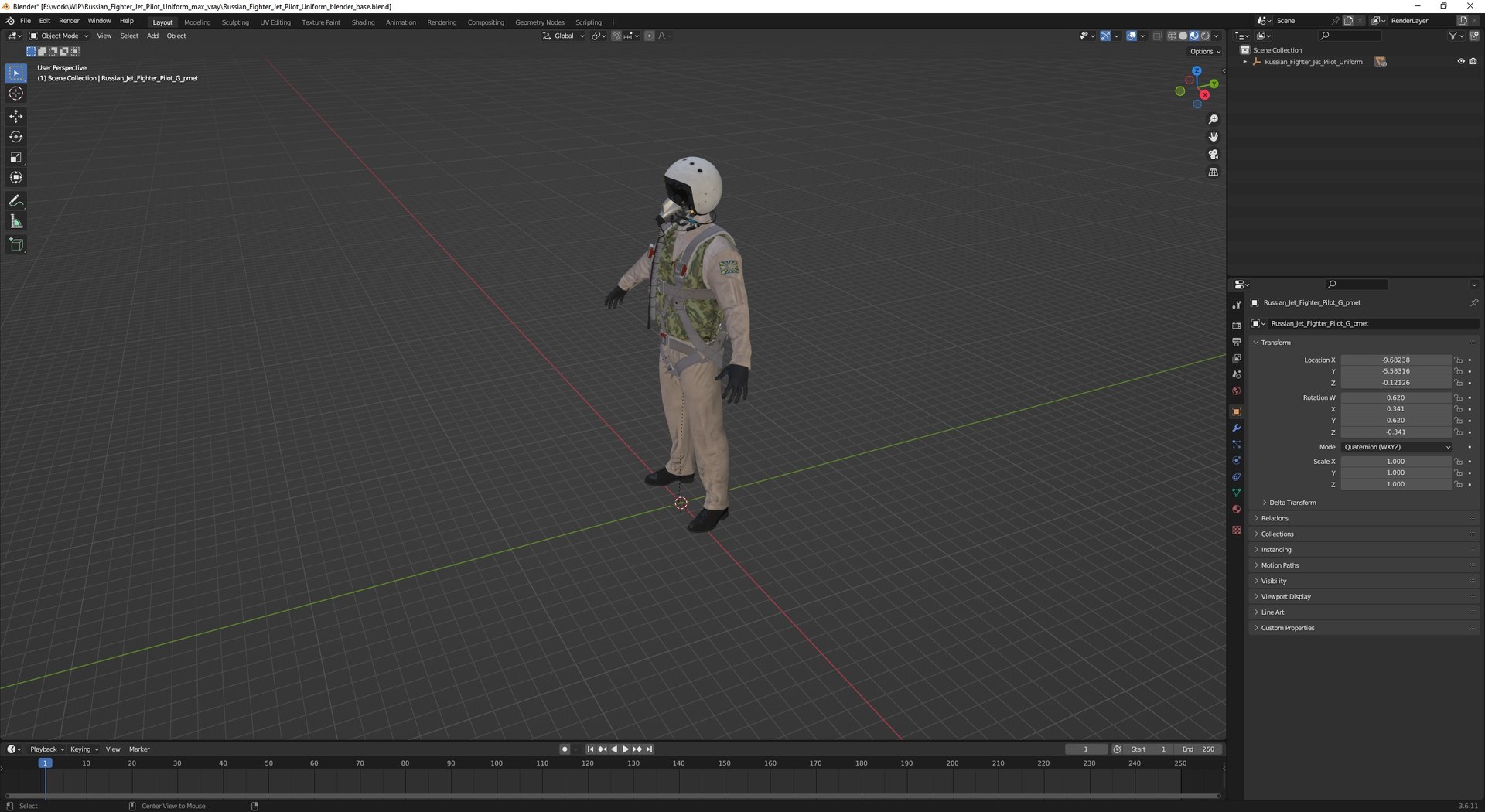Open the Render properties tab
The width and height of the screenshot is (1485, 812).
pos(1236,326)
